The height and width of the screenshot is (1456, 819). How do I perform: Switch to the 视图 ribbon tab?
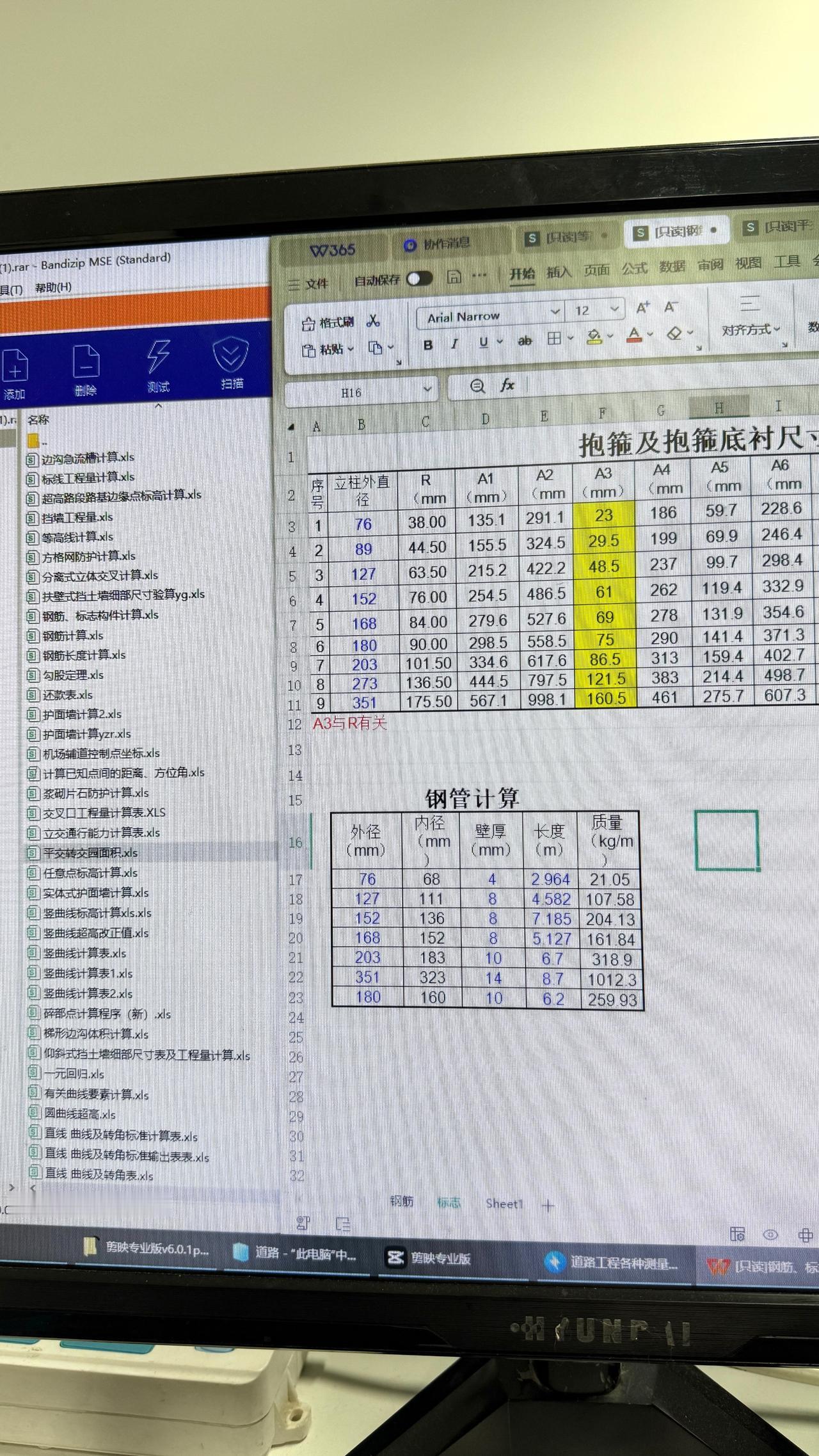coord(748,262)
